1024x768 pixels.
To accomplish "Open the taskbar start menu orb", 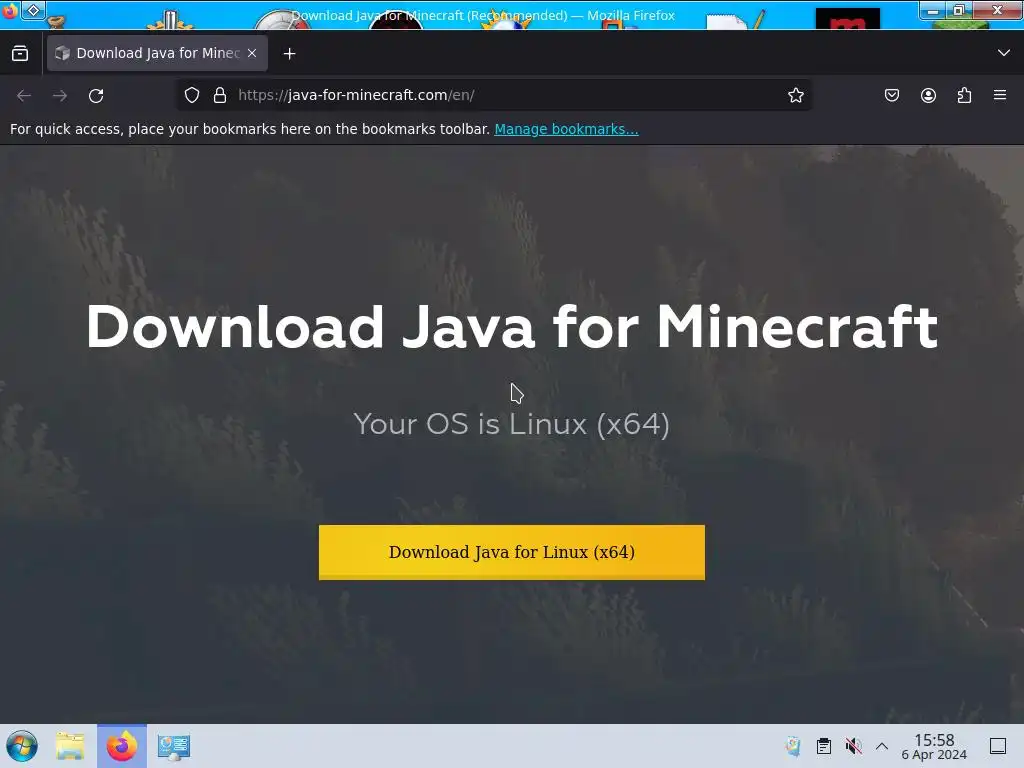I will 22,746.
